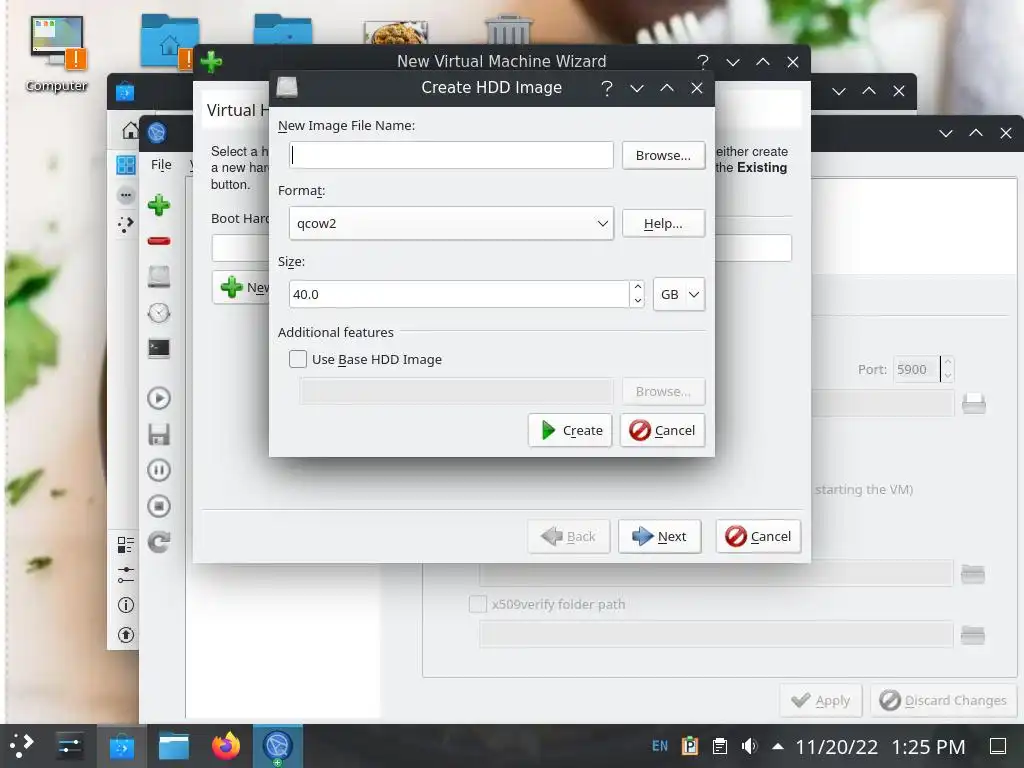Click Next in the VM wizard

(660, 537)
